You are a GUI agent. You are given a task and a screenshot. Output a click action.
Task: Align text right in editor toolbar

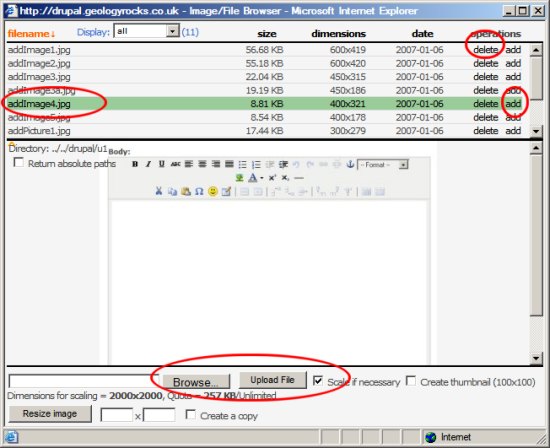pyautogui.click(x=216, y=164)
